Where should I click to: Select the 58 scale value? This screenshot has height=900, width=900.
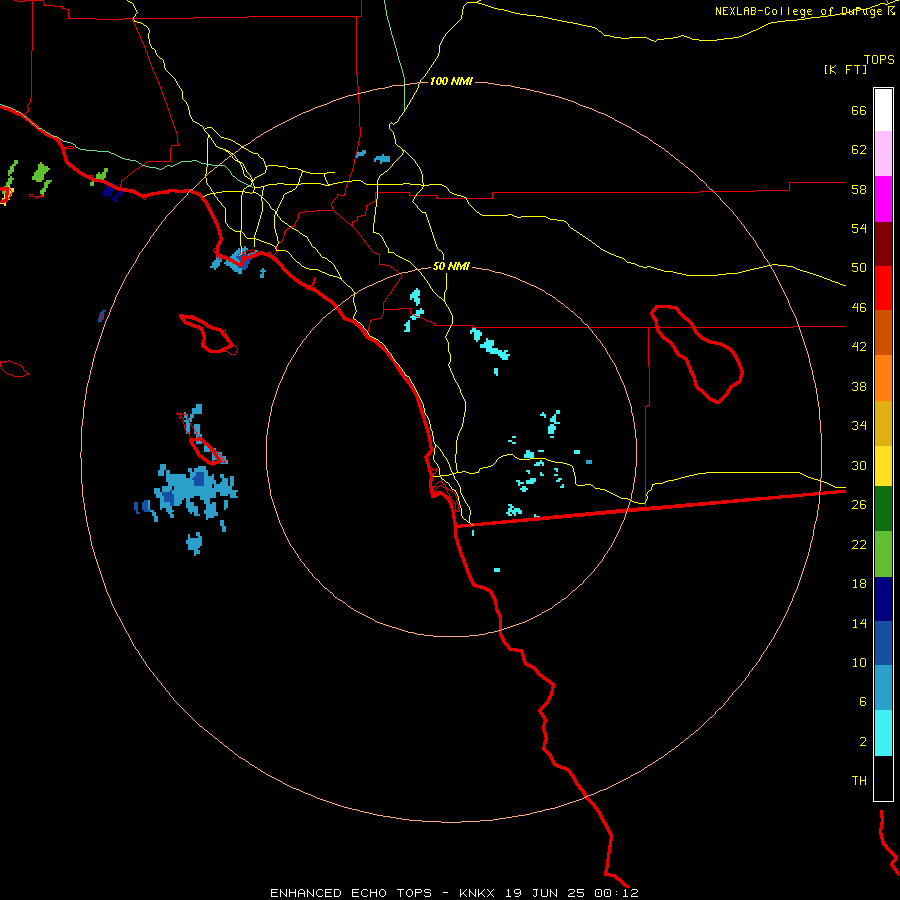point(859,189)
